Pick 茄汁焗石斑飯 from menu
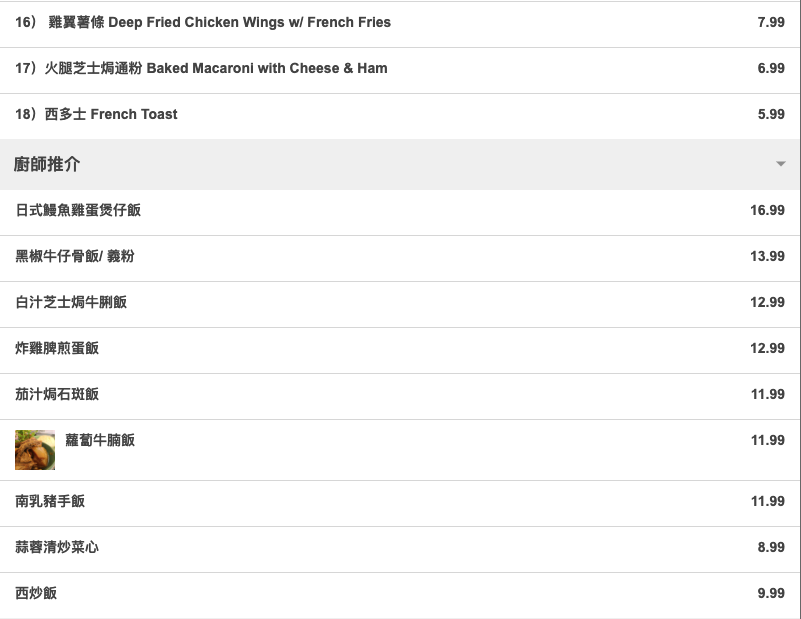 (x=57, y=394)
